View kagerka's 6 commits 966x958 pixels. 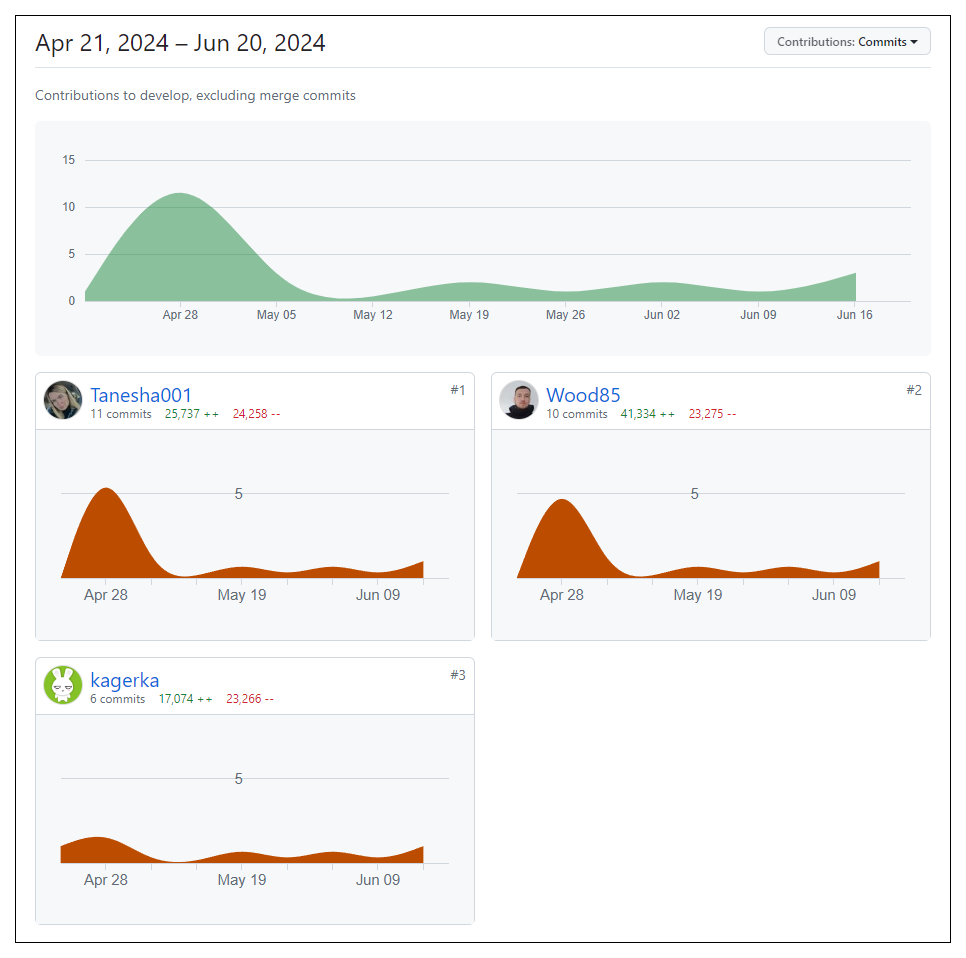[118, 699]
